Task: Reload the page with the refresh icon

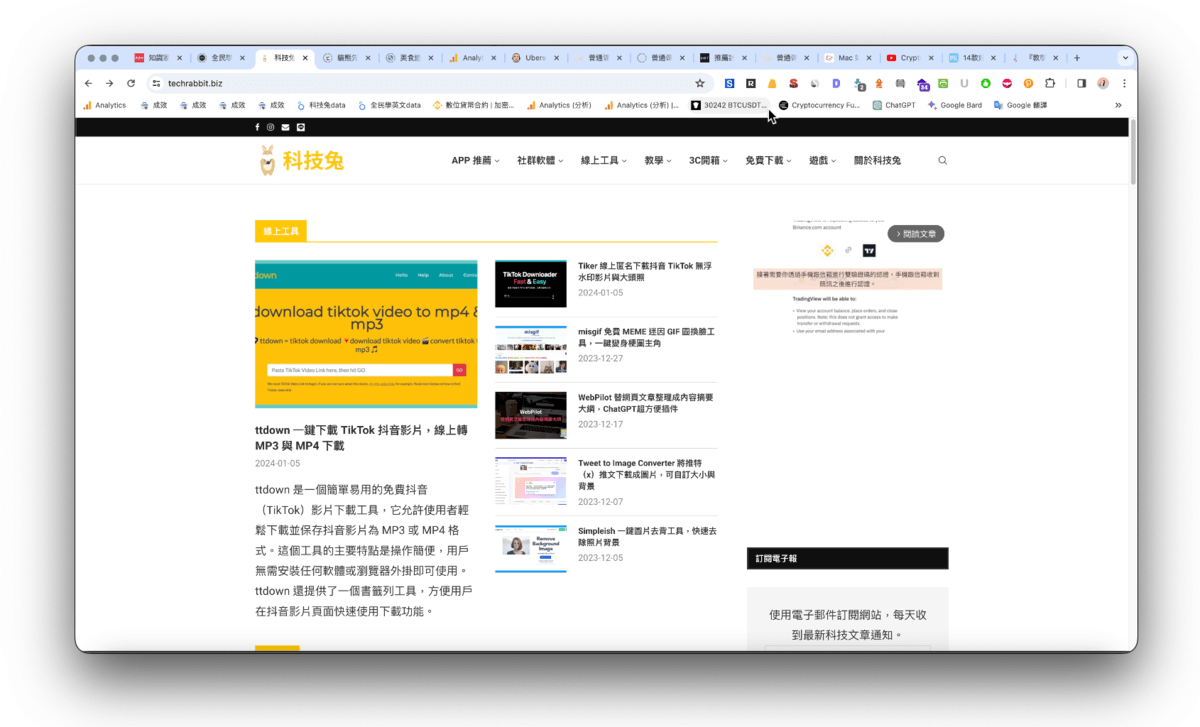Action: (x=131, y=83)
